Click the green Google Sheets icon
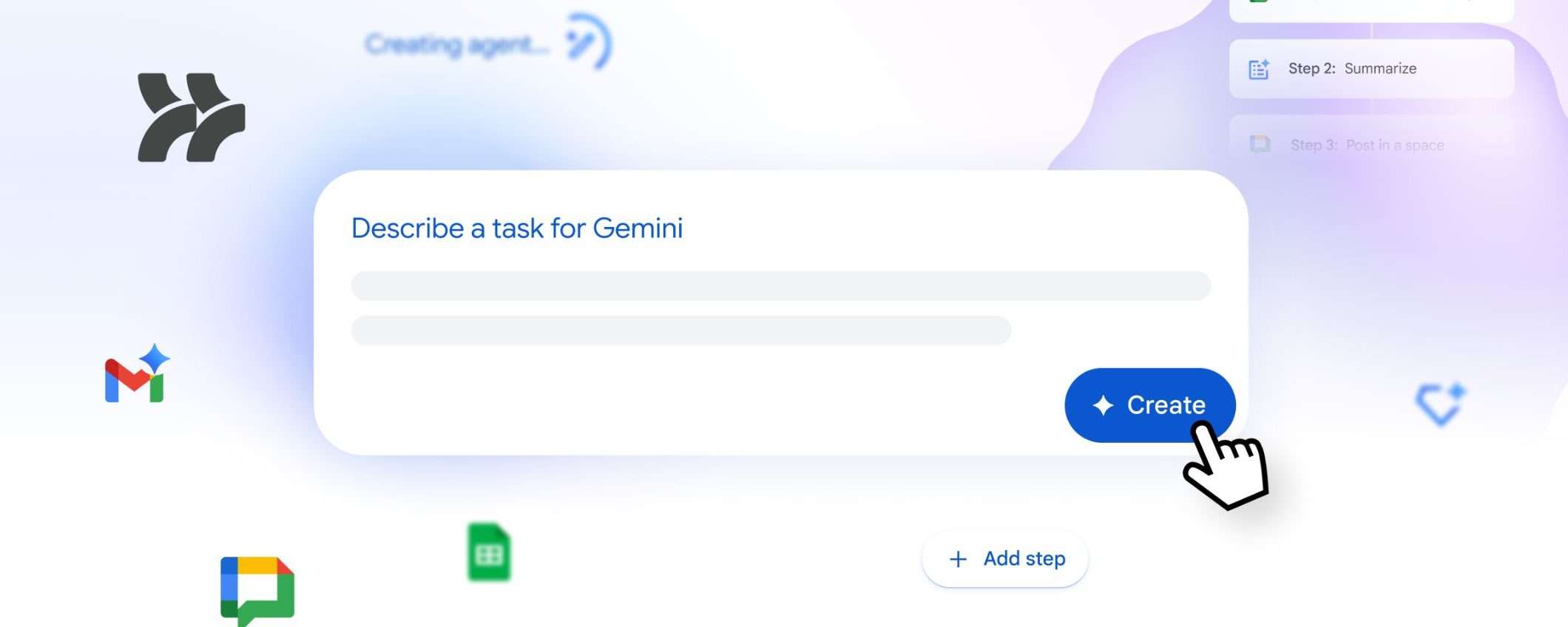 tap(489, 552)
